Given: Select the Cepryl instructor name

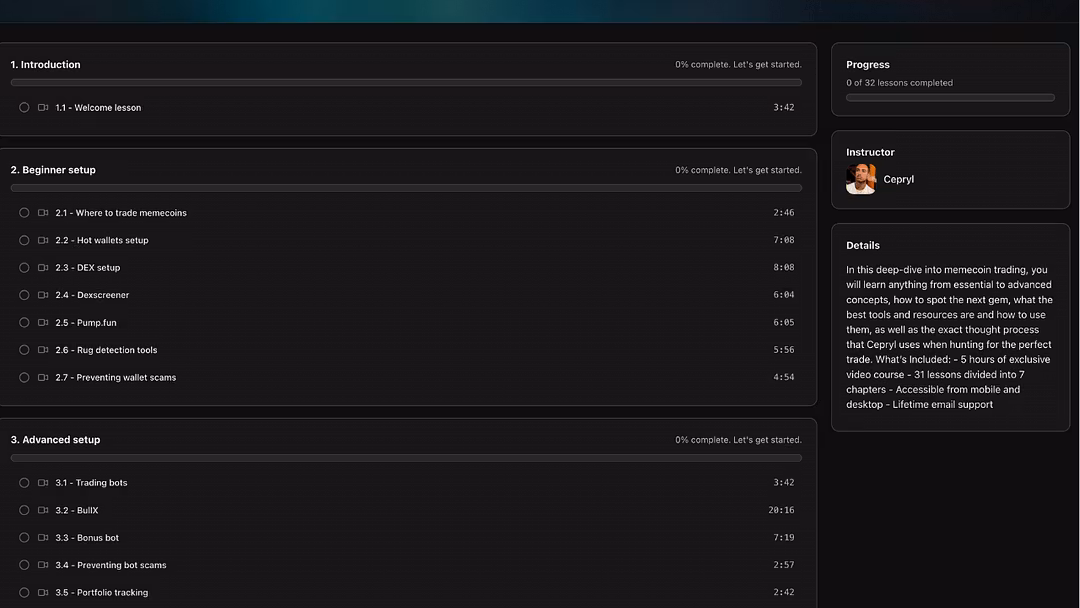Looking at the screenshot, I should pos(898,180).
